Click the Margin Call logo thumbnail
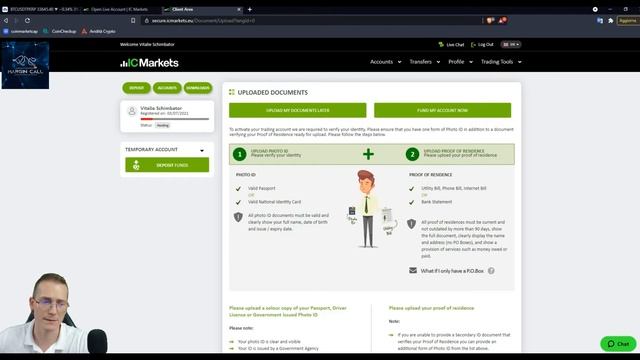This screenshot has width=640, height=360. pyautogui.click(x=25, y=65)
